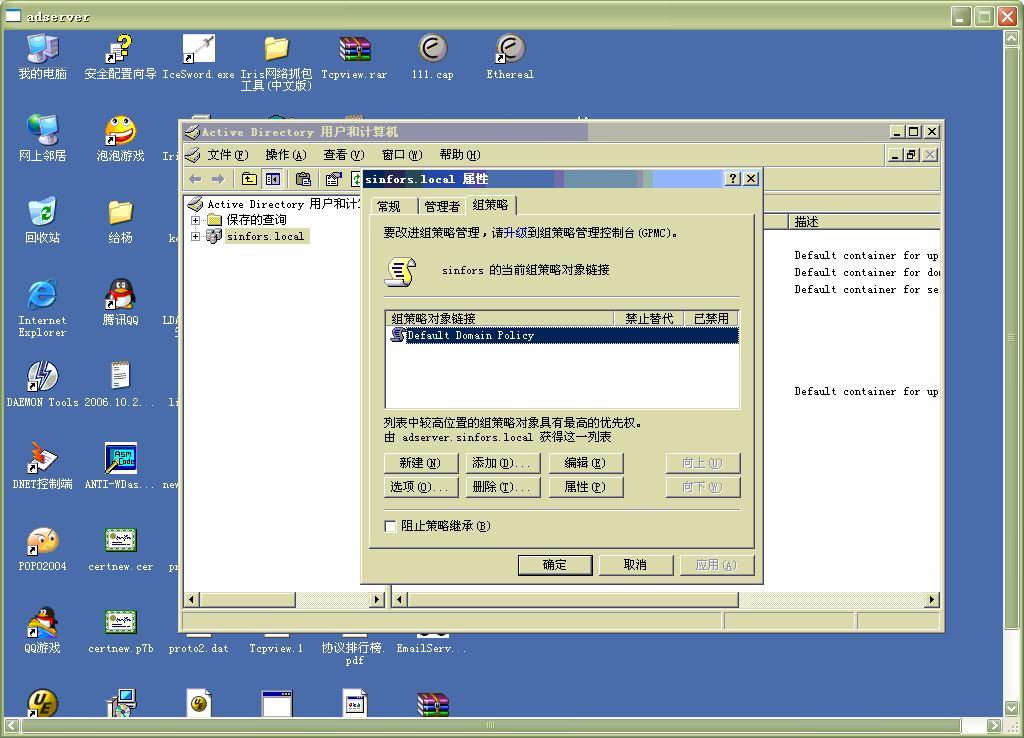The image size is (1024, 738).
Task: Select the Default Domain Policy list entry
Action: pyautogui.click(x=470, y=336)
